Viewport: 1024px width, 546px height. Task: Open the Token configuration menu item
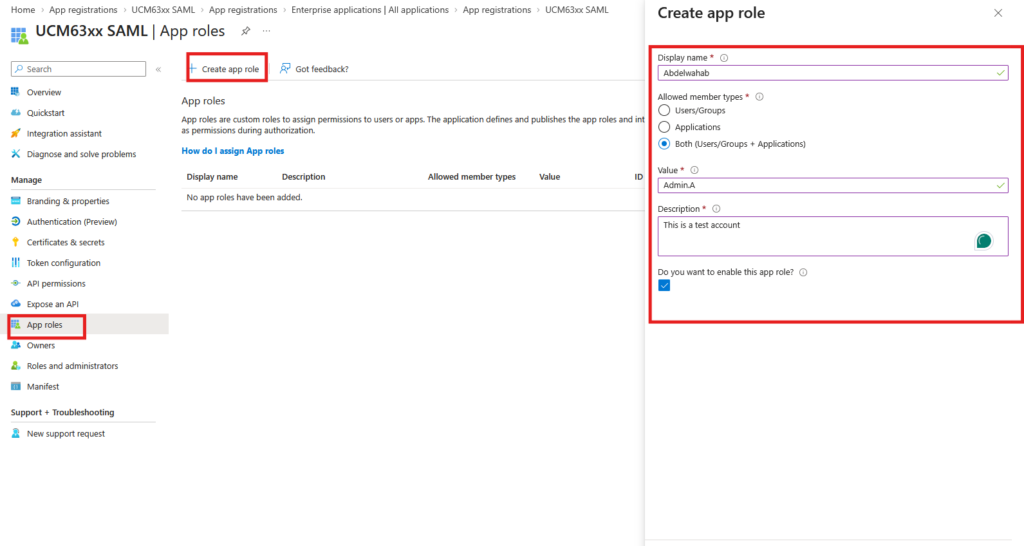63,263
